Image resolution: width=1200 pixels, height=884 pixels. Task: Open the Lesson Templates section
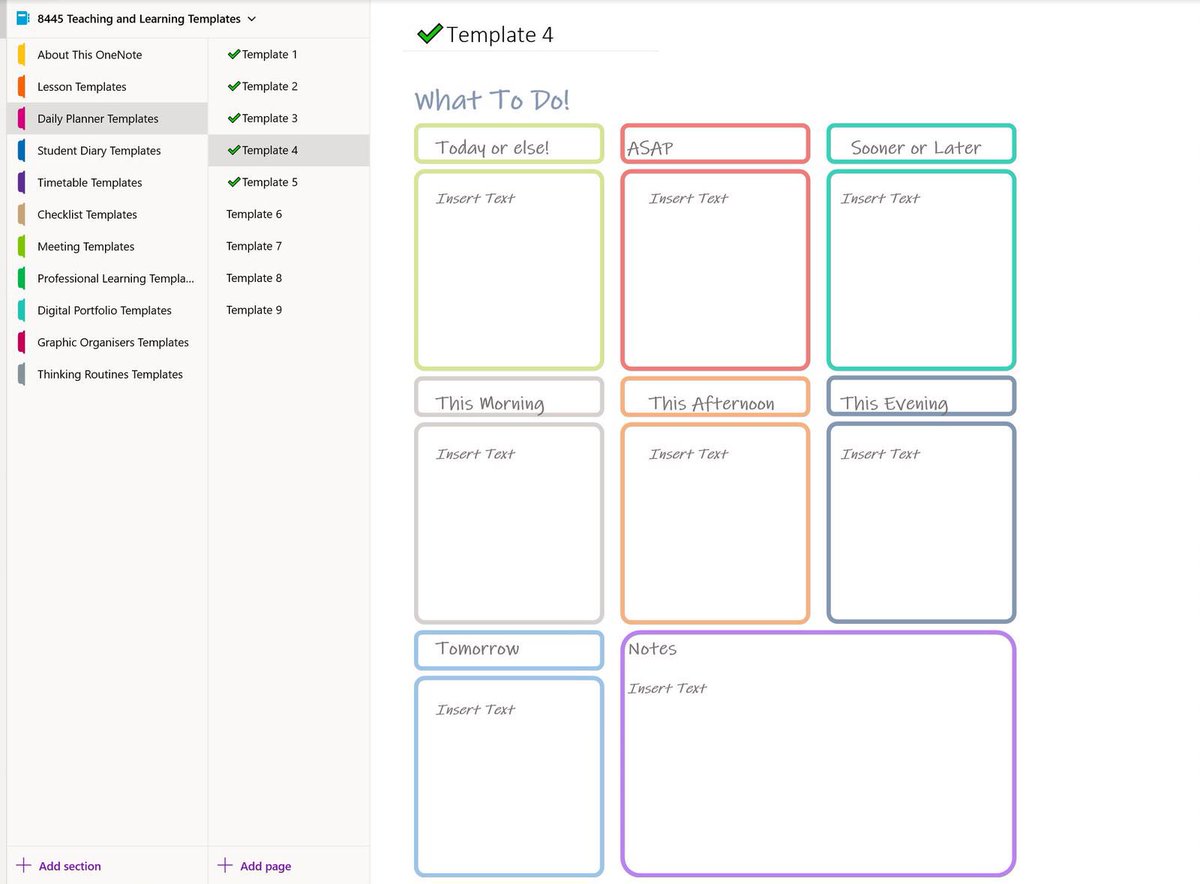[107, 87]
